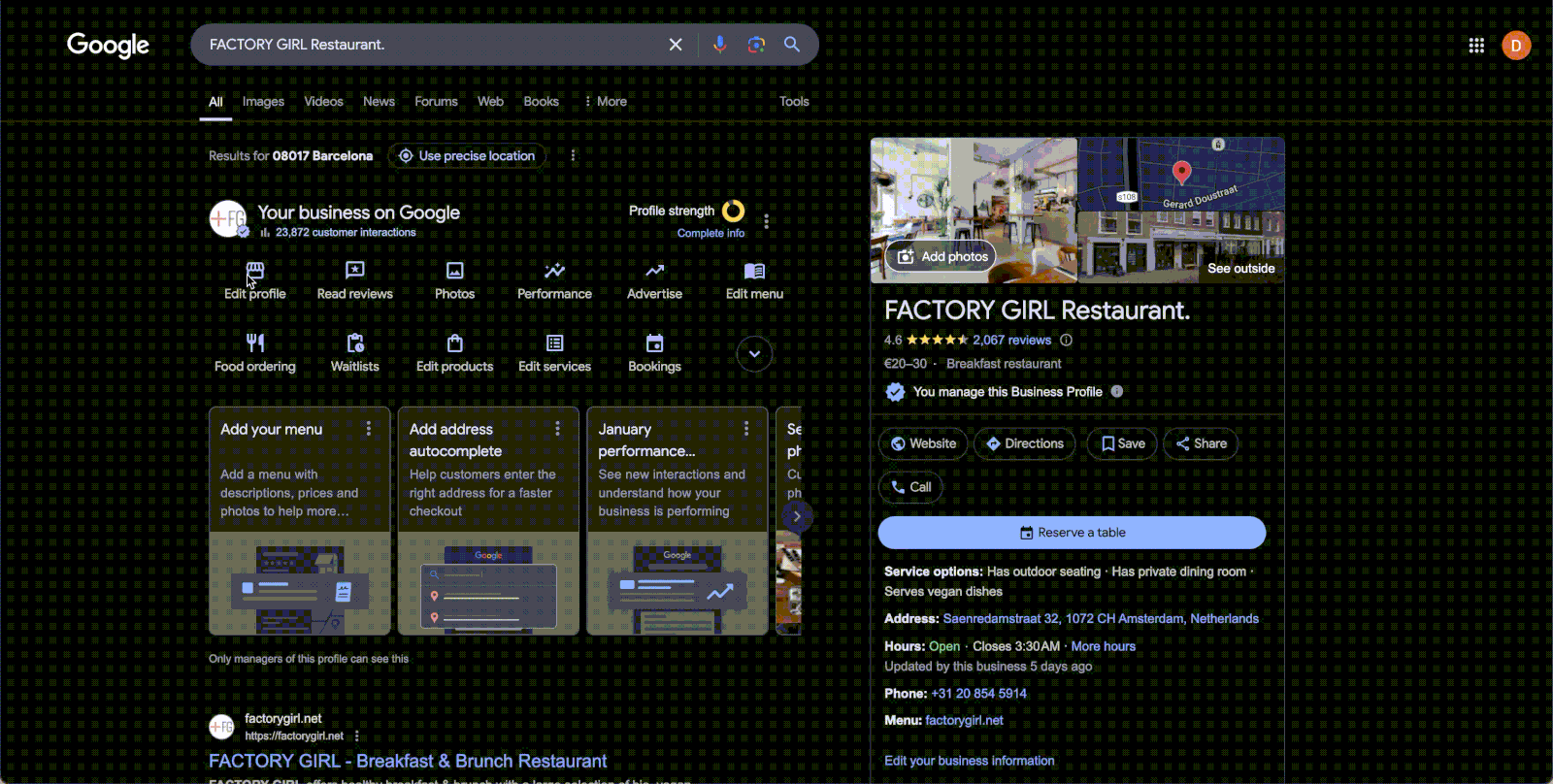Screen dimensions: 1553x784
Task: Click the Add photos button
Action: pyautogui.click(x=941, y=256)
